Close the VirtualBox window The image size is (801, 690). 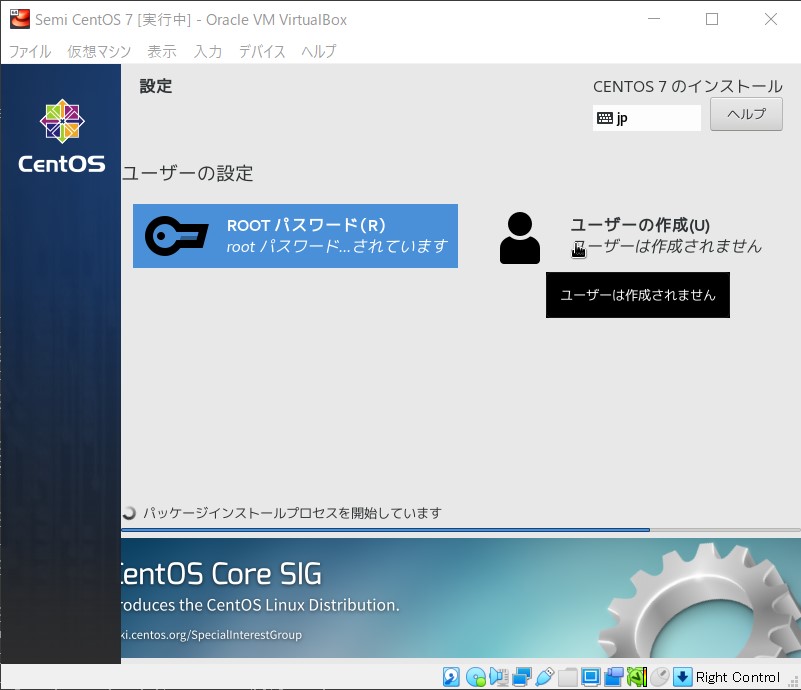(x=771, y=19)
